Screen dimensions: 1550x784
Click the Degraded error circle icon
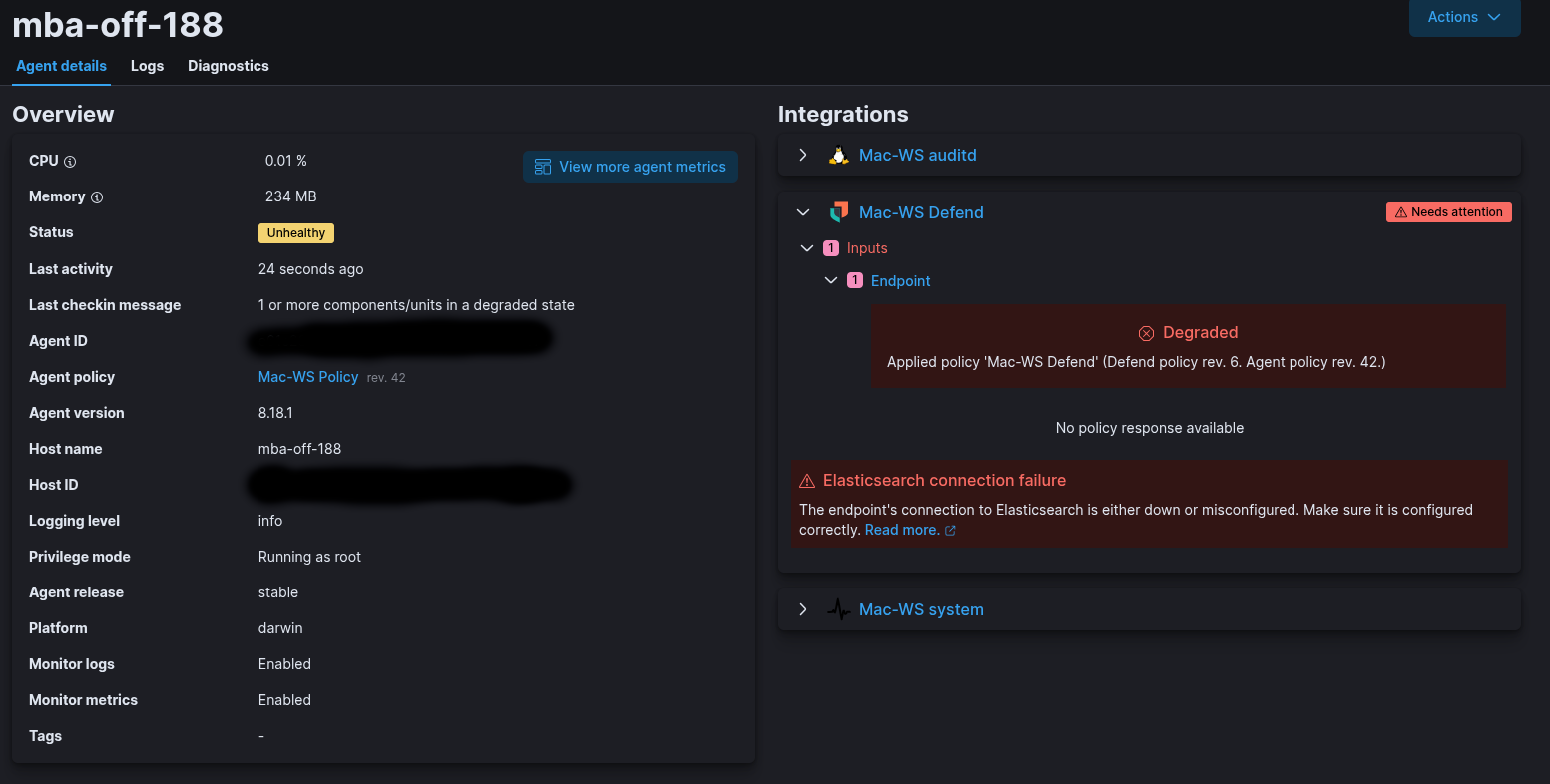tap(1146, 333)
